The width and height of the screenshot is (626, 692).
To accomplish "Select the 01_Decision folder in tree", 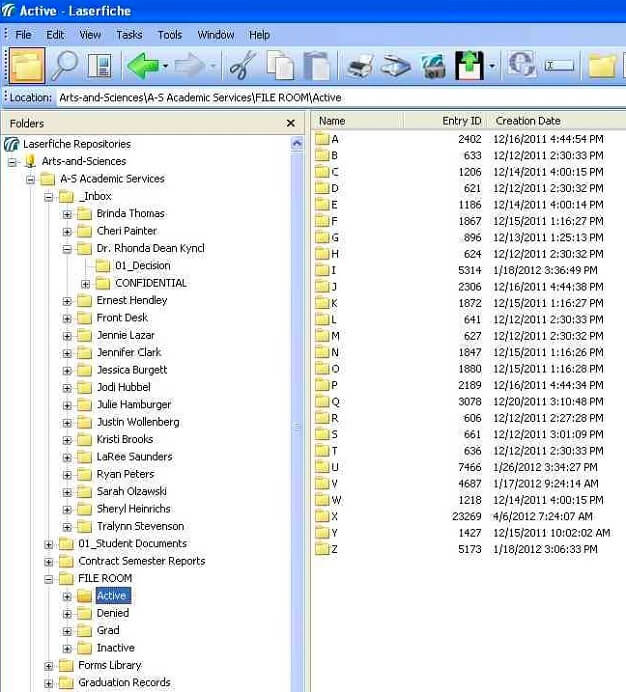I will click(x=143, y=265).
